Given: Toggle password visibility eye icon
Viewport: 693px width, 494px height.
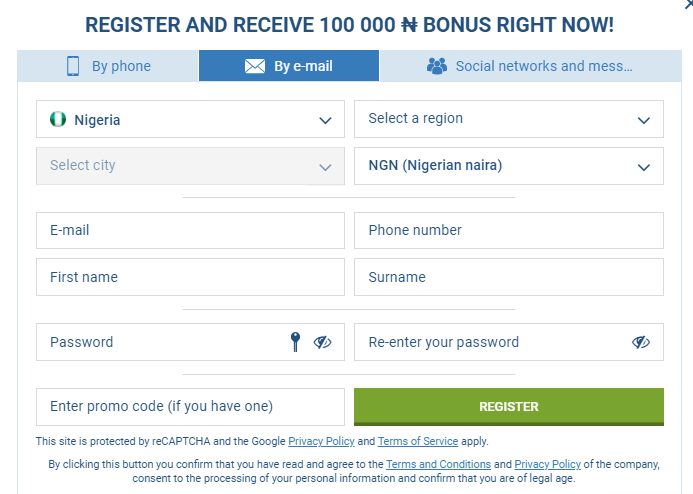Looking at the screenshot, I should 322,342.
